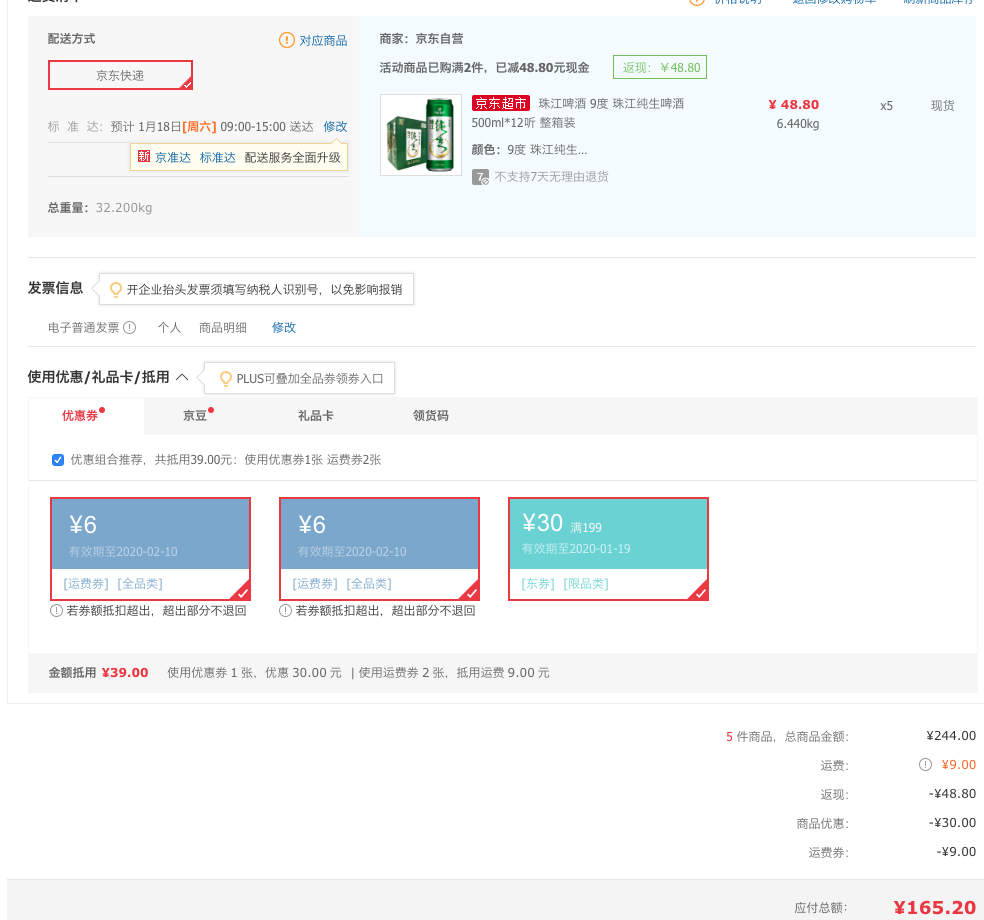Click the 现货 stock status
Viewport: 984px width, 920px height.
[x=943, y=105]
